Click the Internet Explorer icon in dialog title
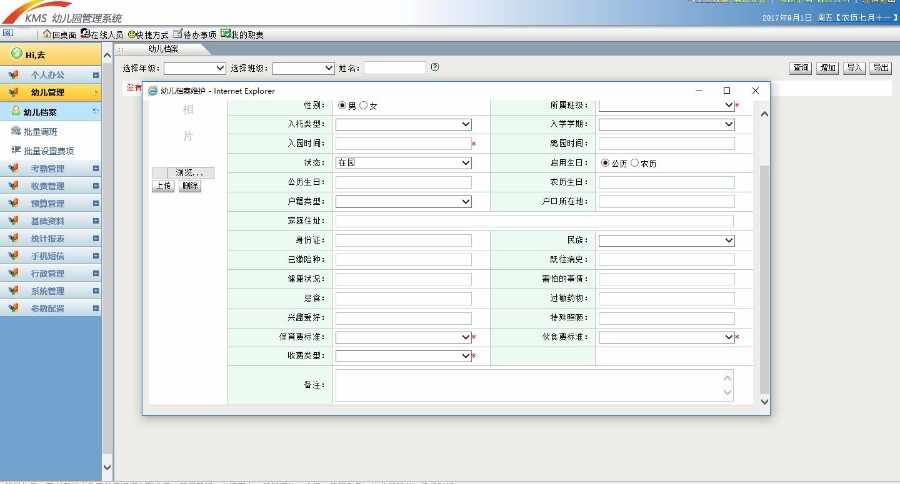 point(153,91)
